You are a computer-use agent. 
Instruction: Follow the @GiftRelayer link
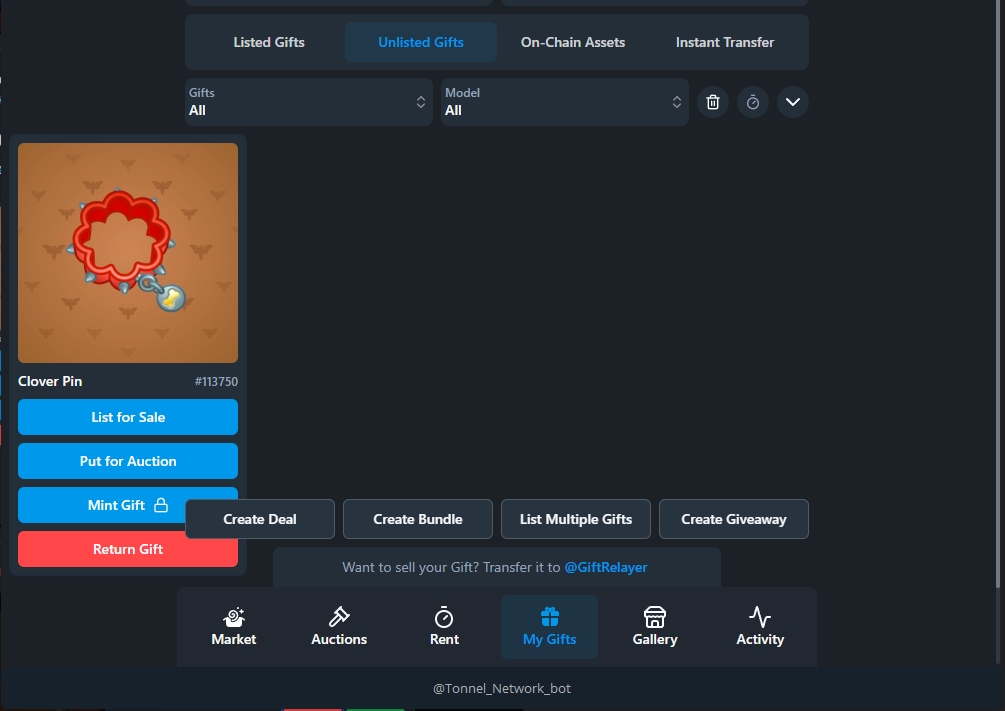(x=606, y=567)
